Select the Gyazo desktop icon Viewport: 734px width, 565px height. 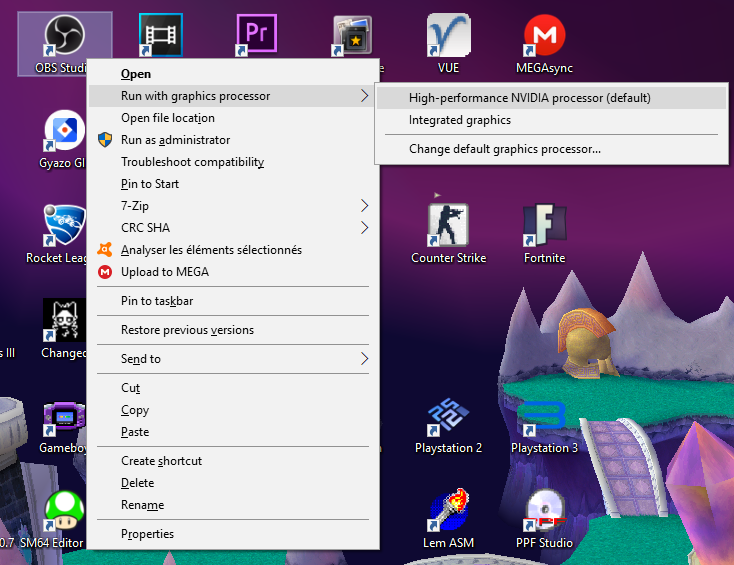tap(64, 131)
